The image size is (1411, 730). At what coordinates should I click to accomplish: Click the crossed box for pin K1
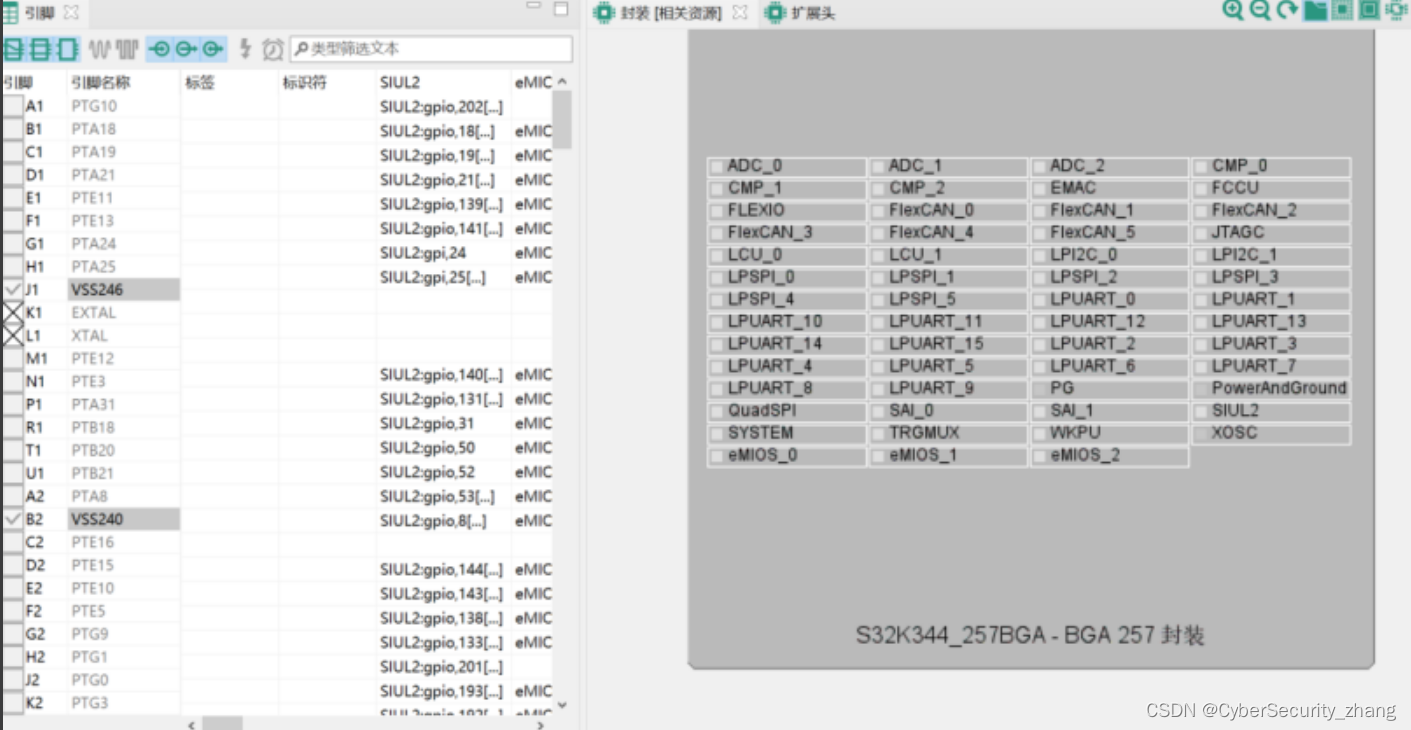(x=12, y=312)
